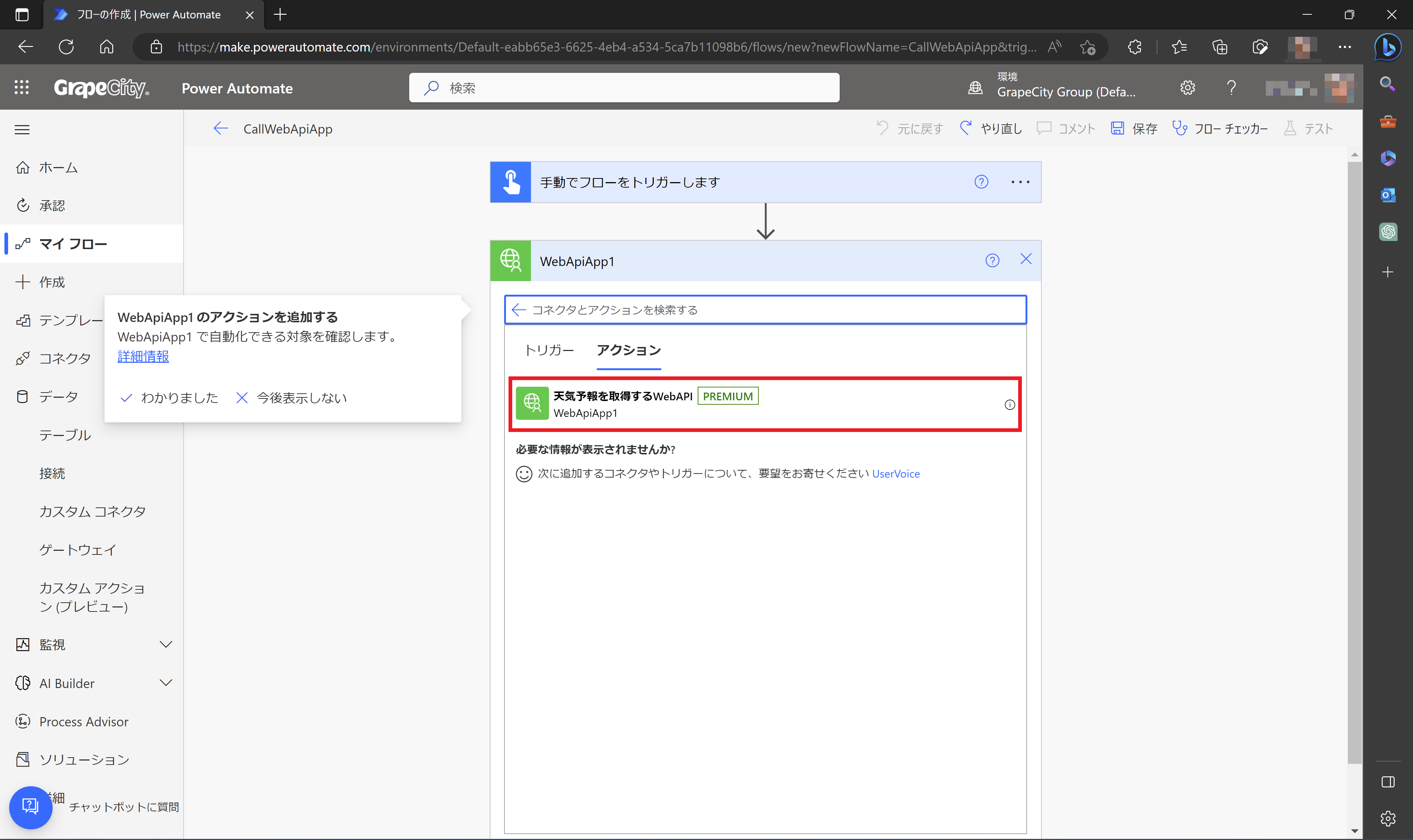Viewport: 1413px width, 840px height.
Task: Click わかりました in the tooltip
Action: 169,398
